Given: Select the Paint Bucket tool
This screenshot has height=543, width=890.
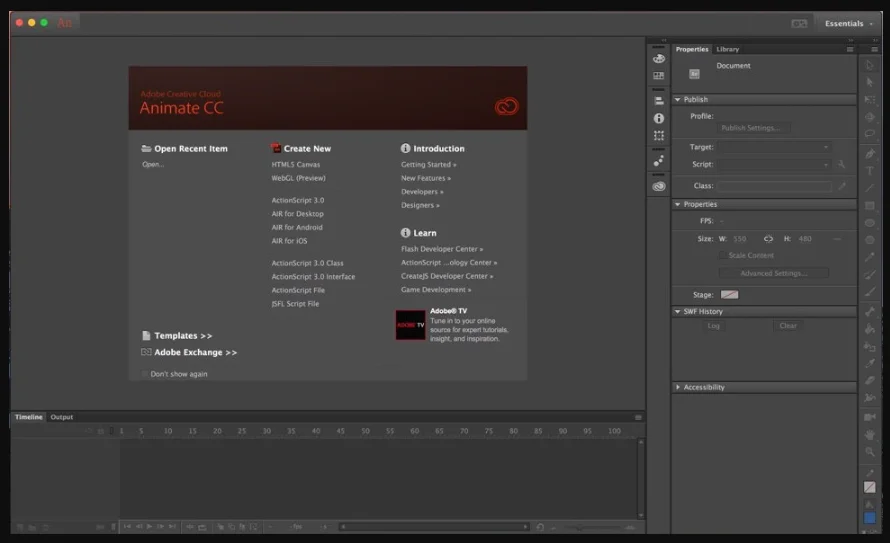Looking at the screenshot, I should point(870,328).
